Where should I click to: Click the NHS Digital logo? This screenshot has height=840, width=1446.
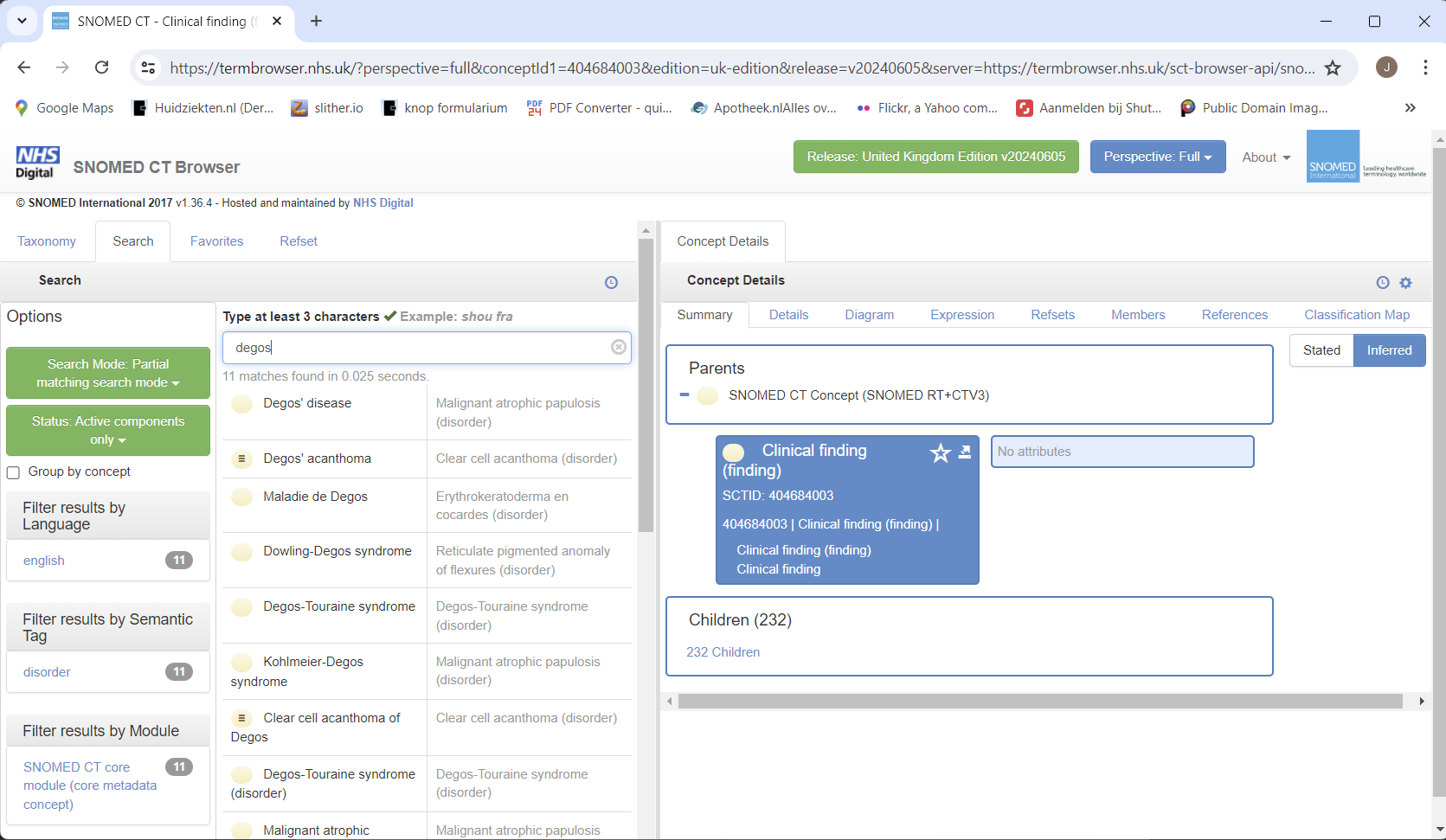pos(36,161)
